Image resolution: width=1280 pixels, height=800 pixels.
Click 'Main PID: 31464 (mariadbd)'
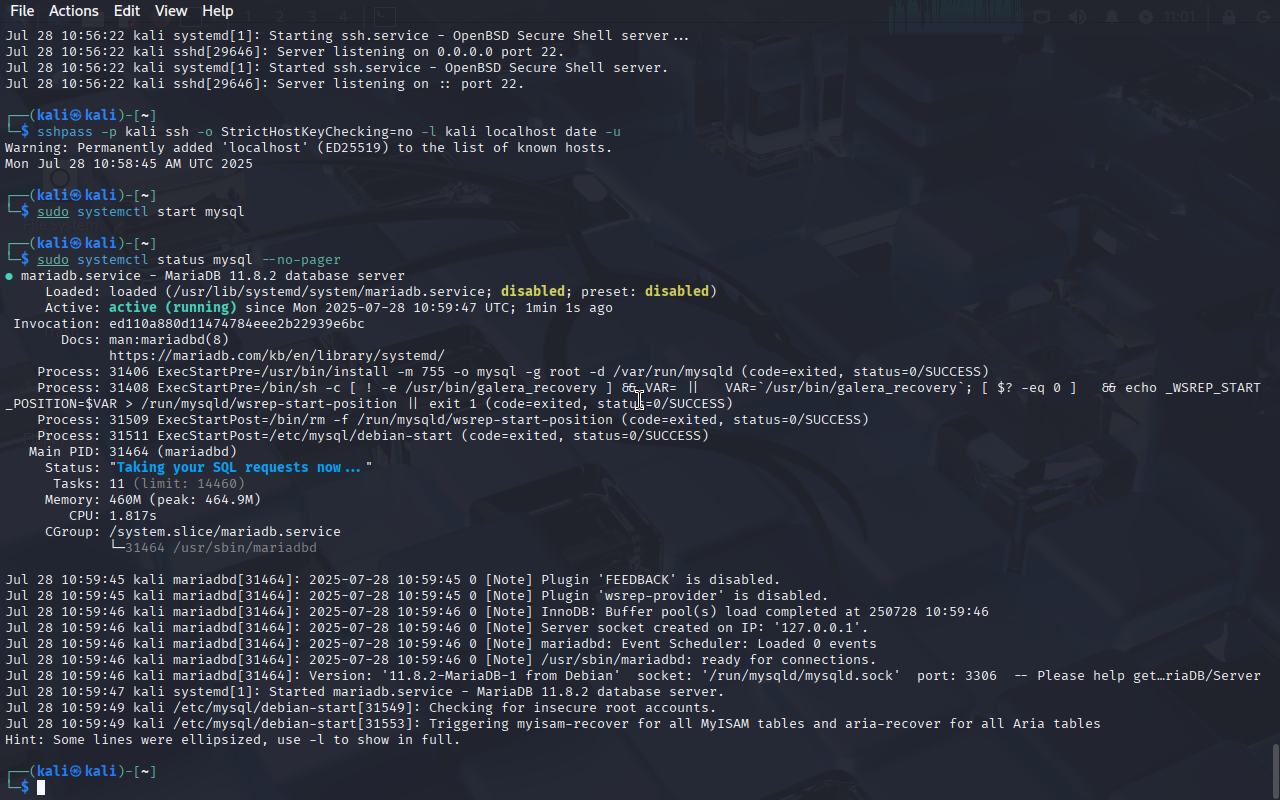[x=133, y=452]
